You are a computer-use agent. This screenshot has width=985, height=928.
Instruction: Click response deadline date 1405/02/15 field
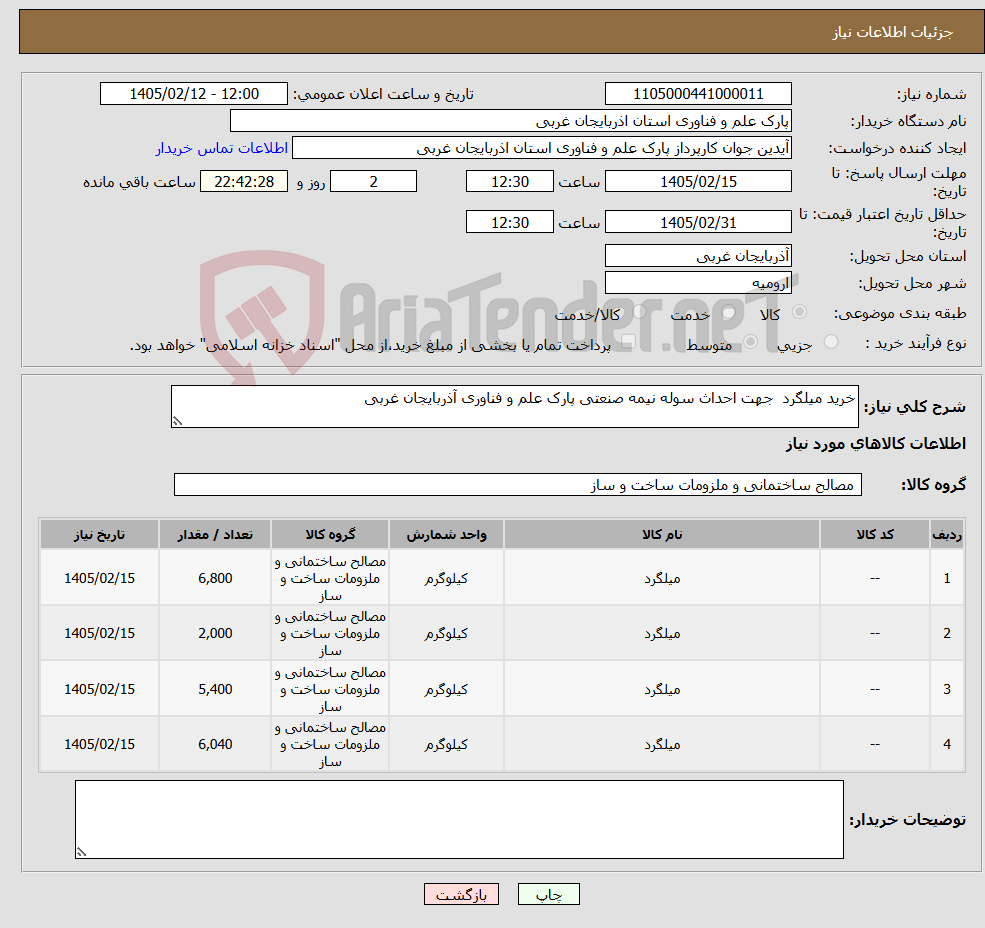tap(698, 182)
